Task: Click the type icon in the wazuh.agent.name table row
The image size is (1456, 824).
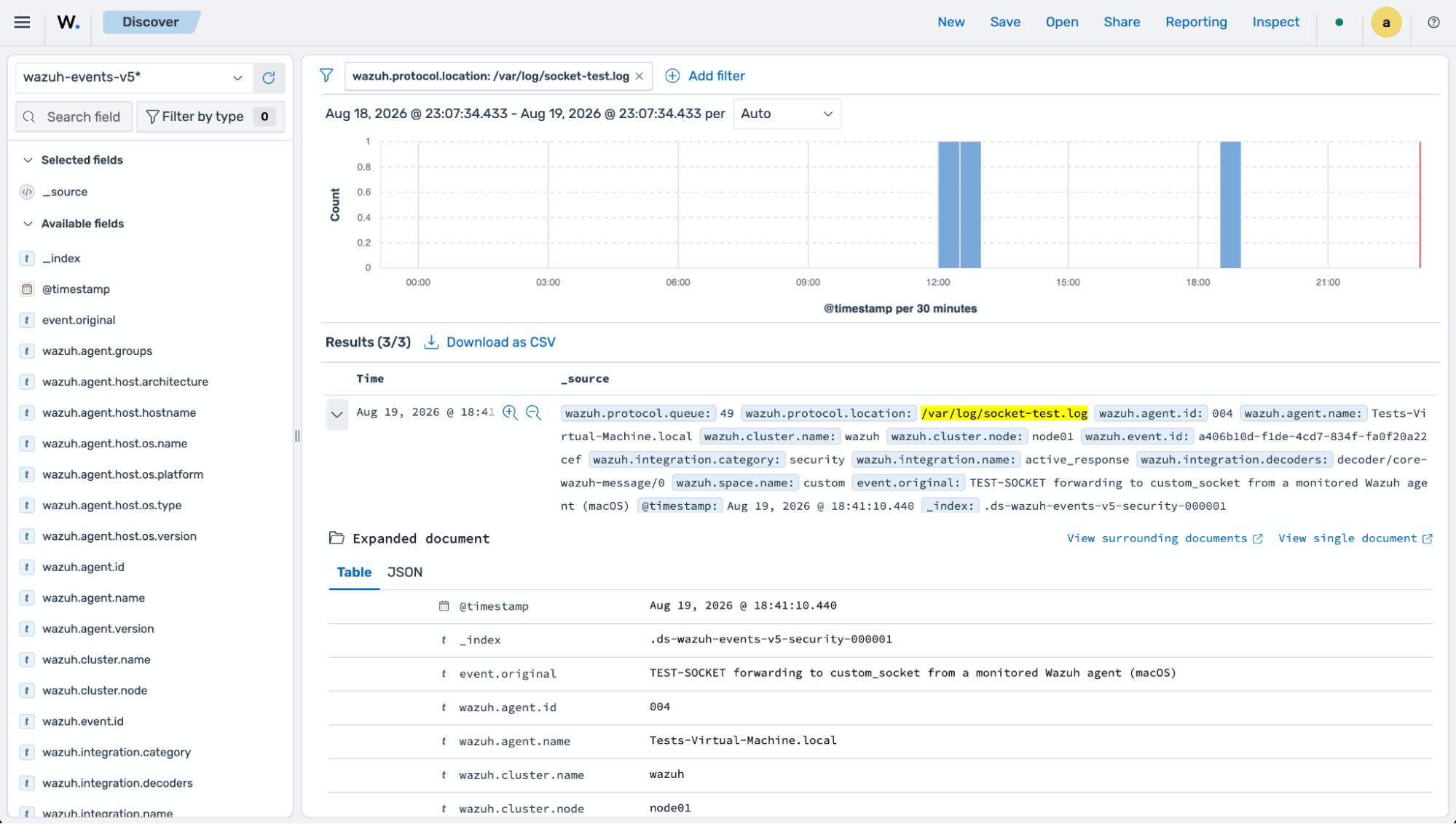Action: pyautogui.click(x=444, y=742)
